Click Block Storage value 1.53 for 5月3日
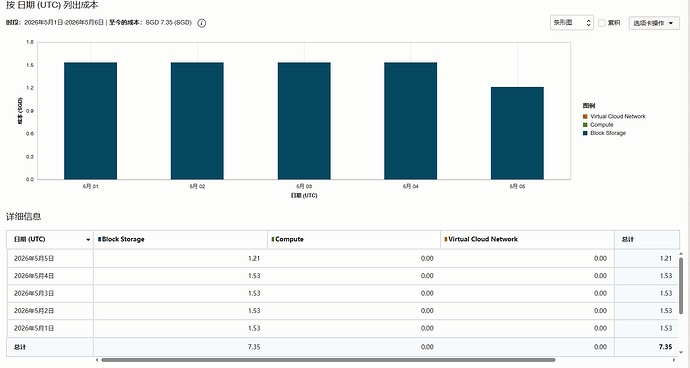This screenshot has height=368, width=690. click(254, 293)
